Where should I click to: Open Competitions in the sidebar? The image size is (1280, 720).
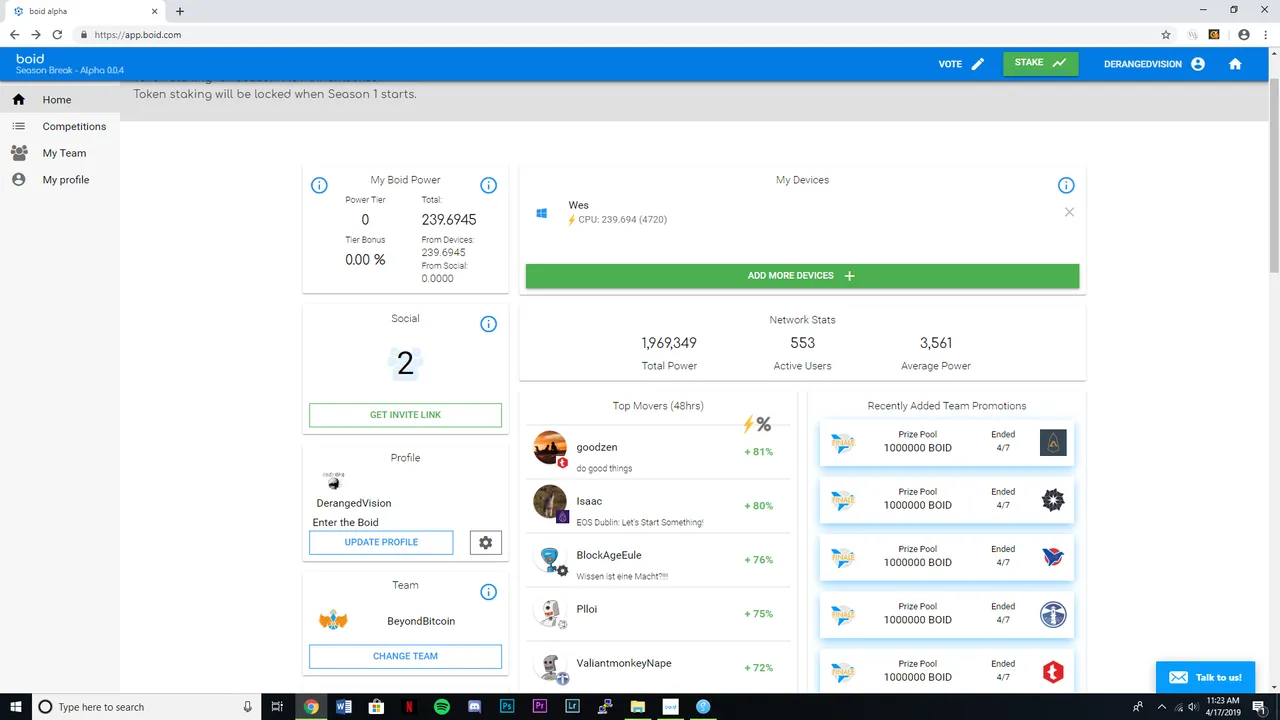coord(60,126)
